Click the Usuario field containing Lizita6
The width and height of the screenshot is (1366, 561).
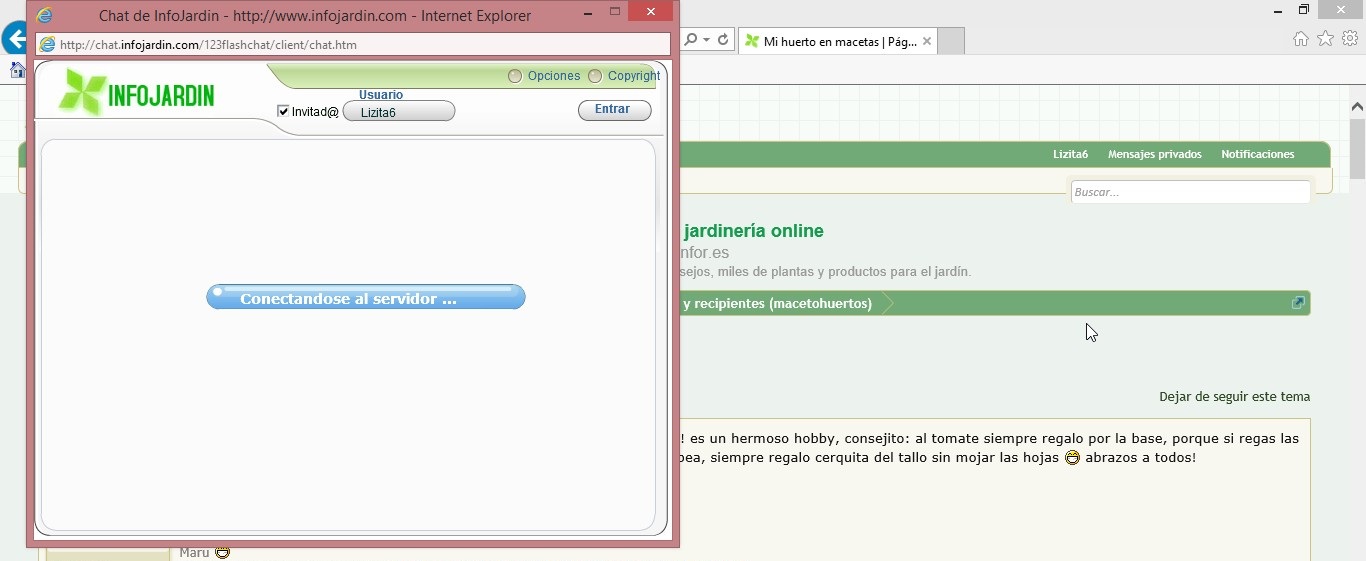399,112
